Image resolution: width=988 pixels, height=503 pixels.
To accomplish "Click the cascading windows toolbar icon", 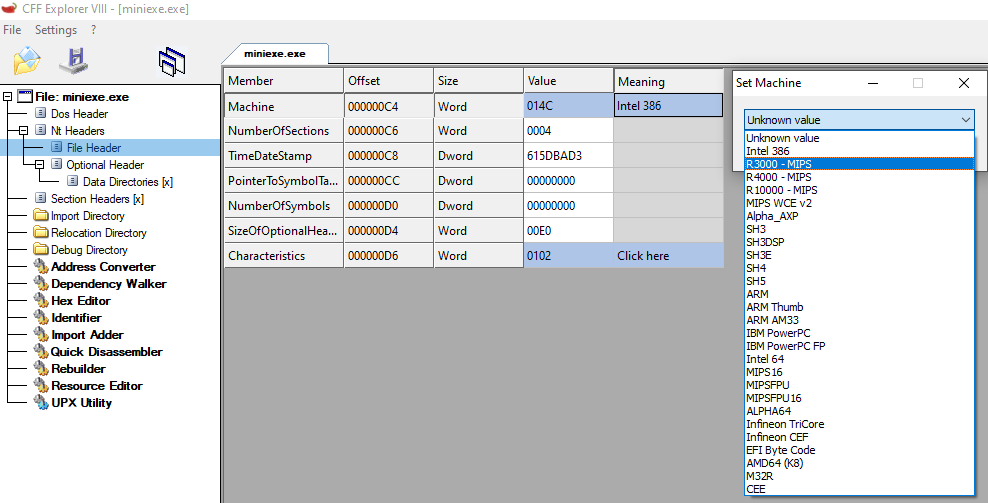I will pyautogui.click(x=171, y=62).
